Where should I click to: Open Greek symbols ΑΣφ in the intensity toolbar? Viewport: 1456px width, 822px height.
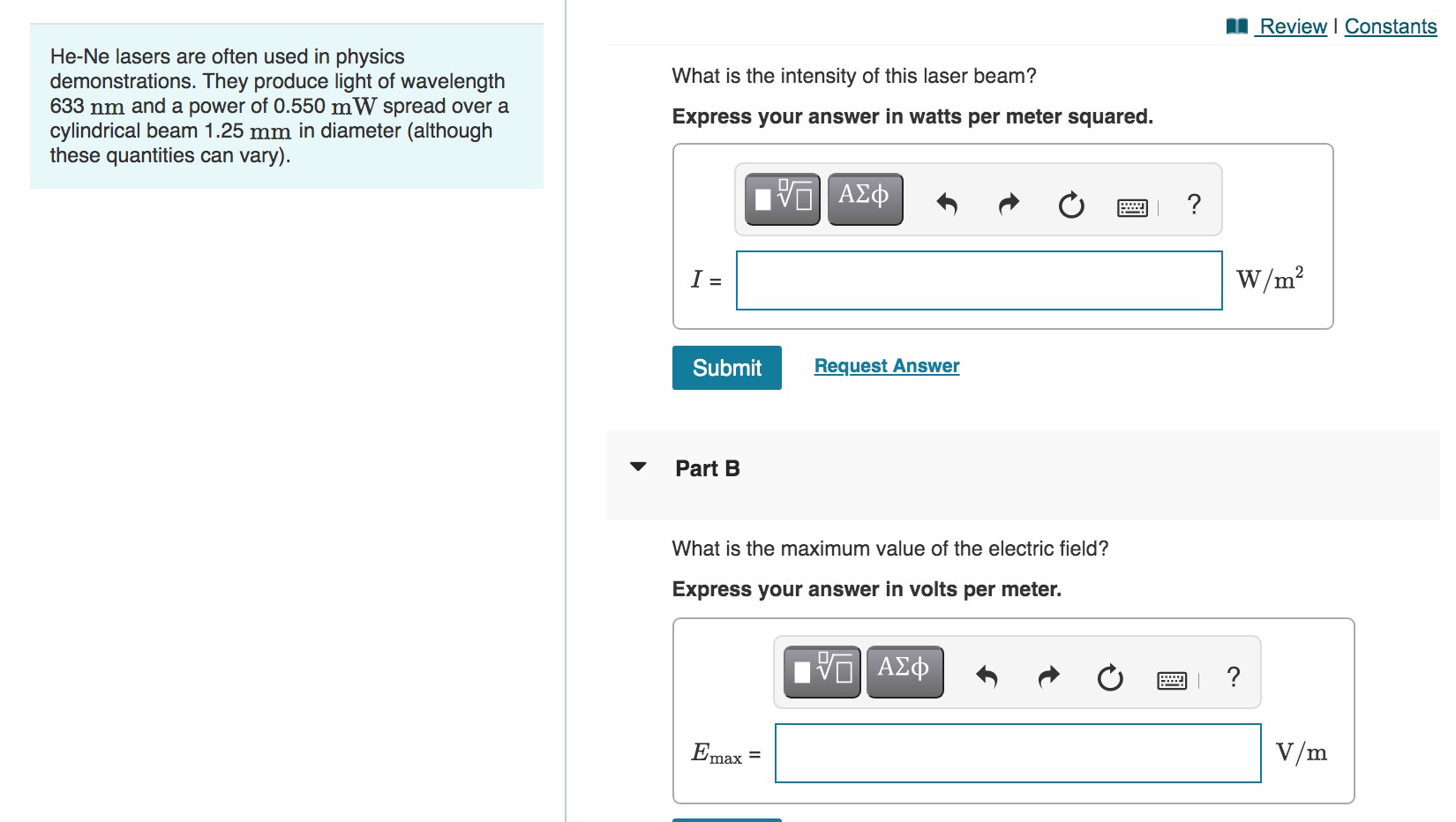864,199
